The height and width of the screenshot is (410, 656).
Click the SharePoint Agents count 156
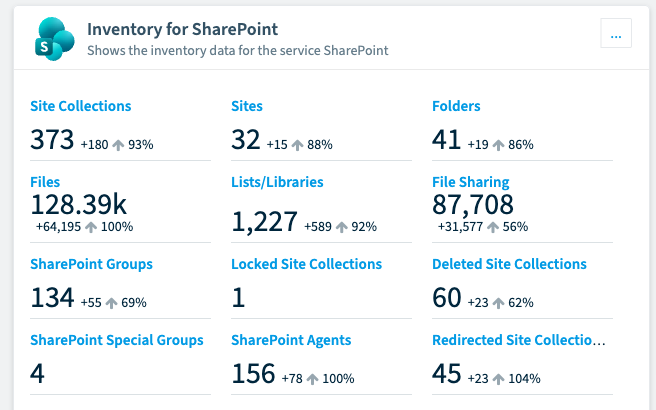coord(254,374)
